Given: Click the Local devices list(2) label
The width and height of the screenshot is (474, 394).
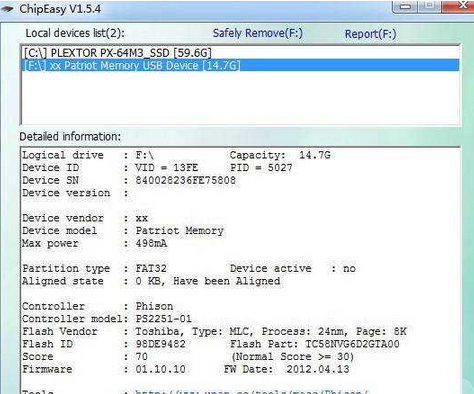Looking at the screenshot, I should tap(75, 33).
